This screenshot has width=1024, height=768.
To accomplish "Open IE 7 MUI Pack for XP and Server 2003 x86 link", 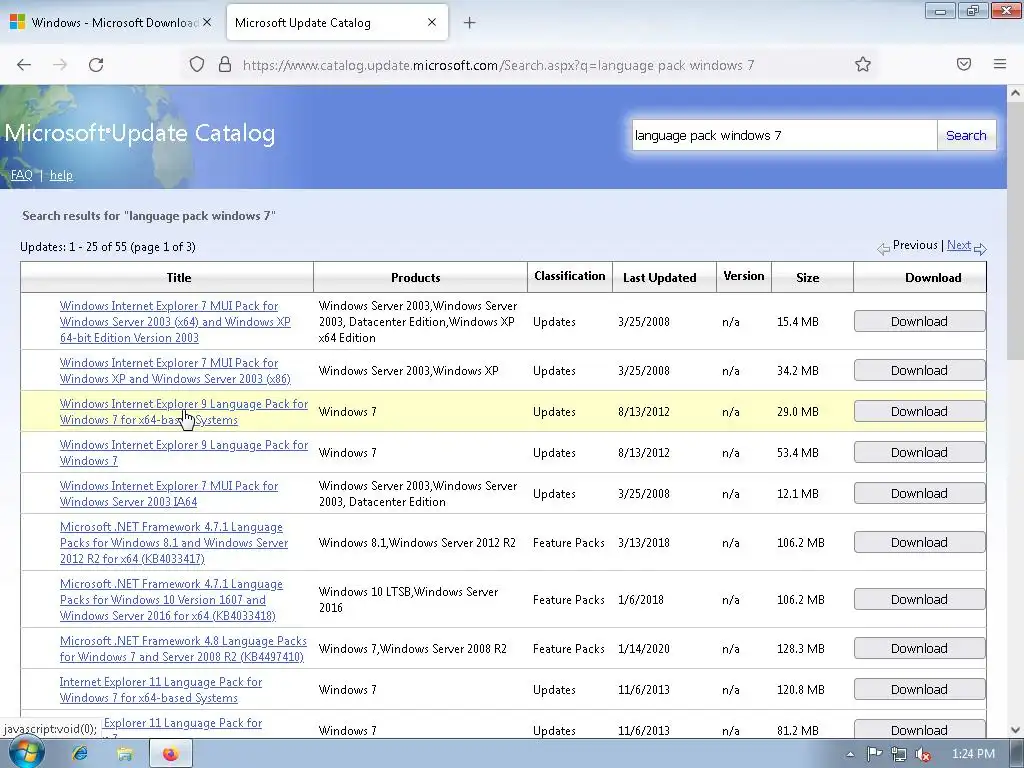I will click(x=175, y=371).
